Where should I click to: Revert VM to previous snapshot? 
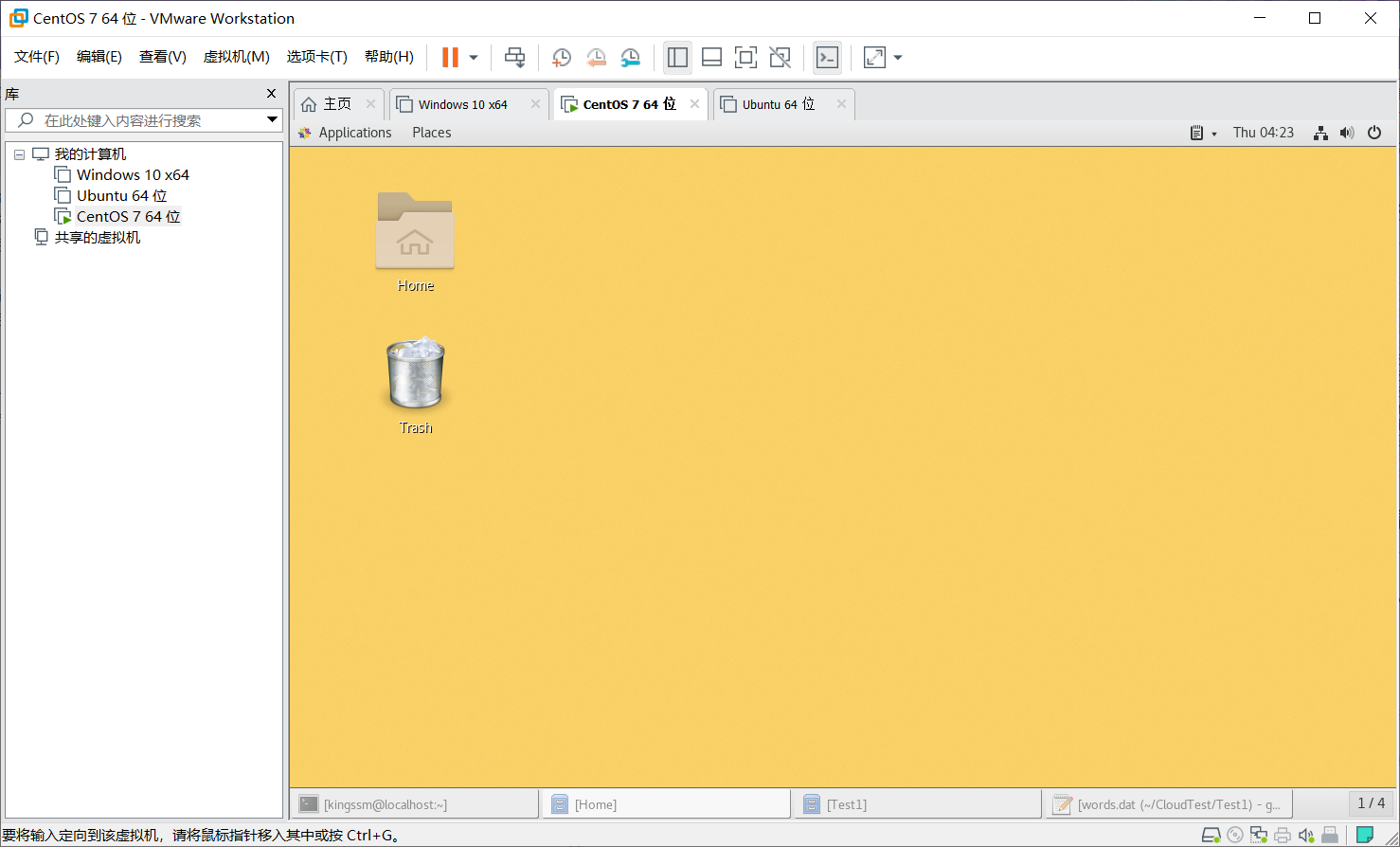596,58
